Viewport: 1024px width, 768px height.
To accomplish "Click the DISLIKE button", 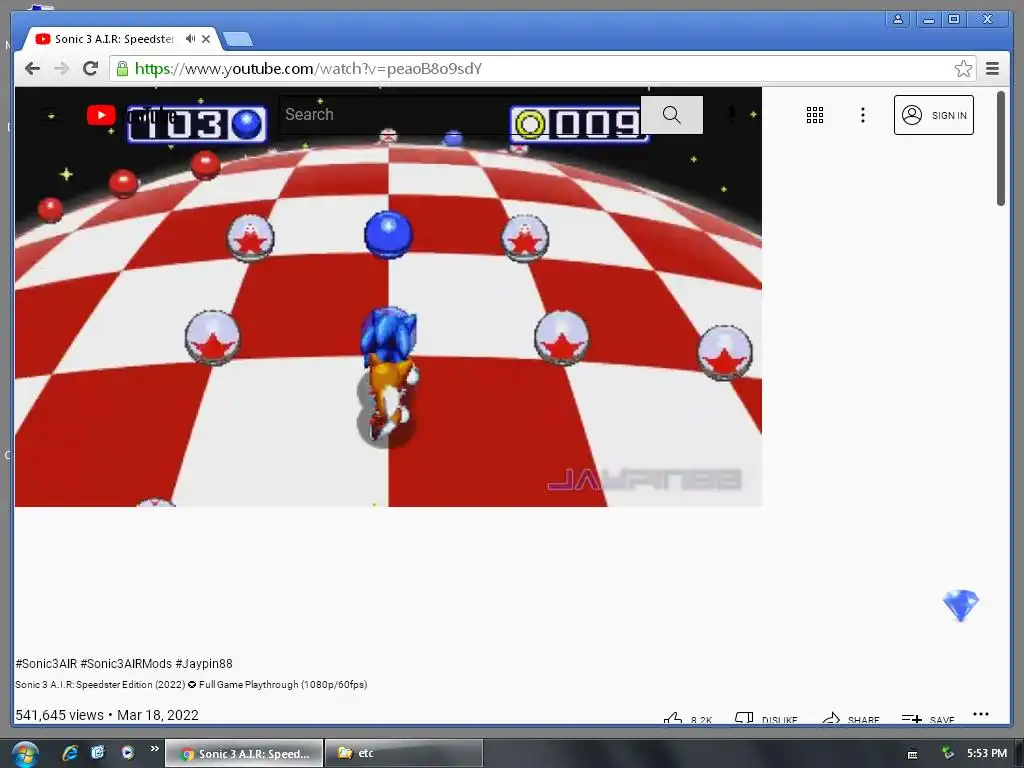I will (x=765, y=718).
